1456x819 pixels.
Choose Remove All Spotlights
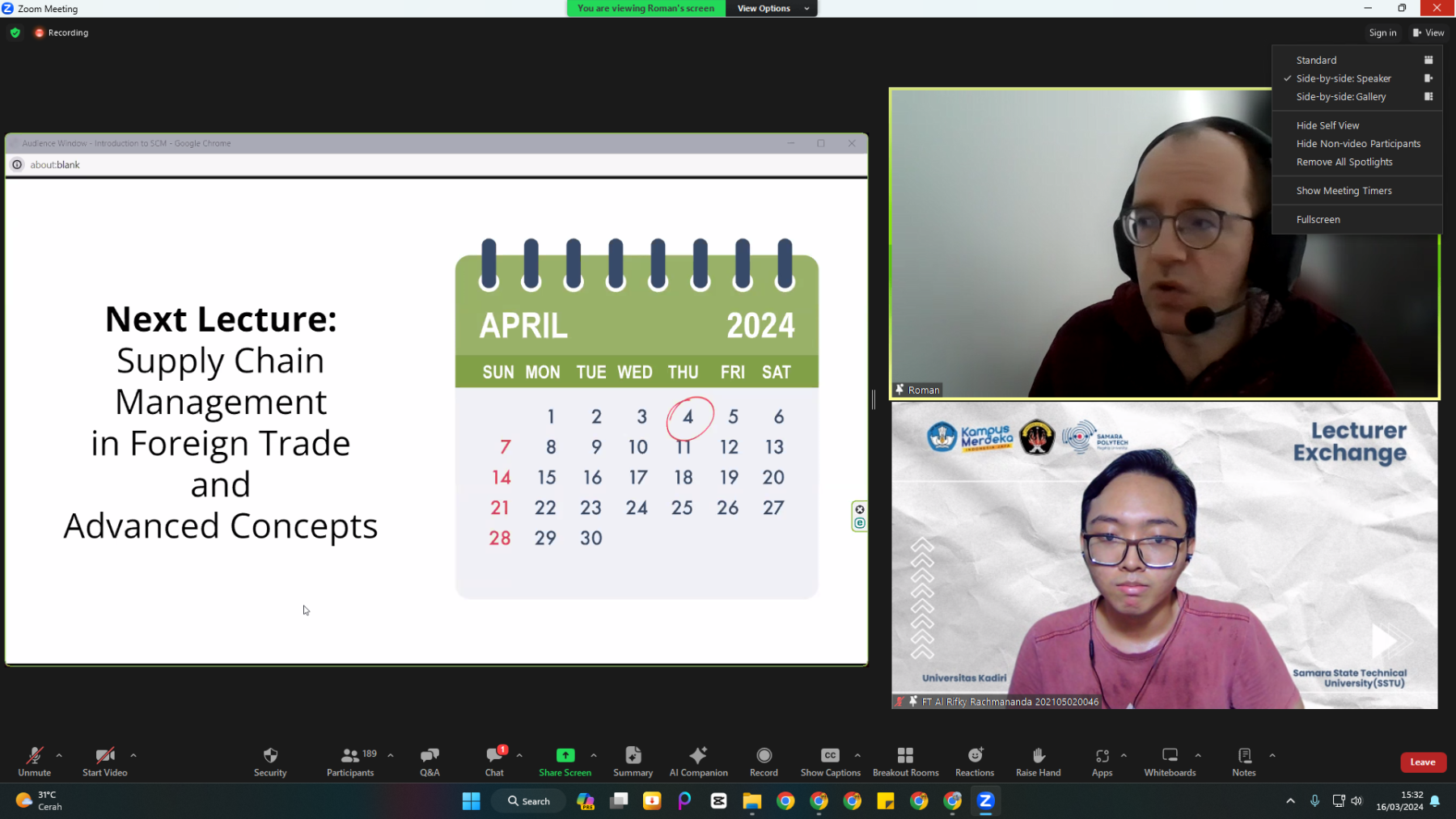tap(1357, 162)
